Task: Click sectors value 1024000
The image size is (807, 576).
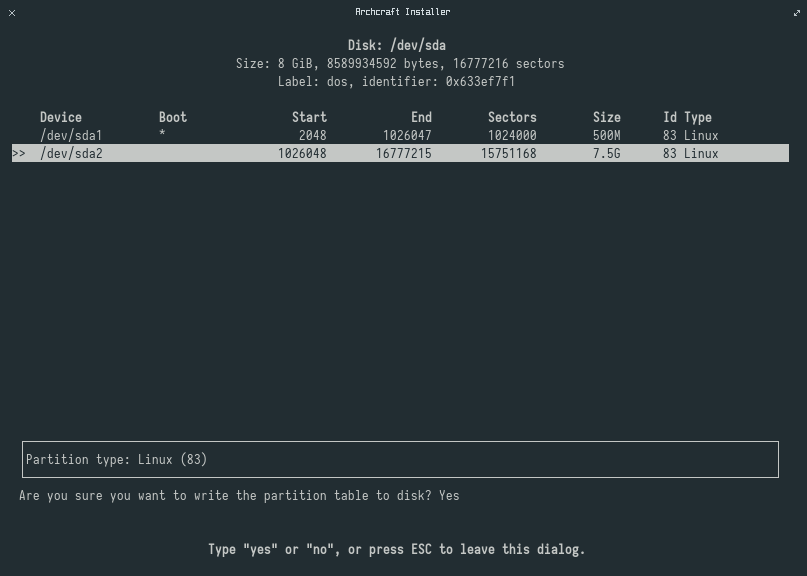Action: [512, 135]
